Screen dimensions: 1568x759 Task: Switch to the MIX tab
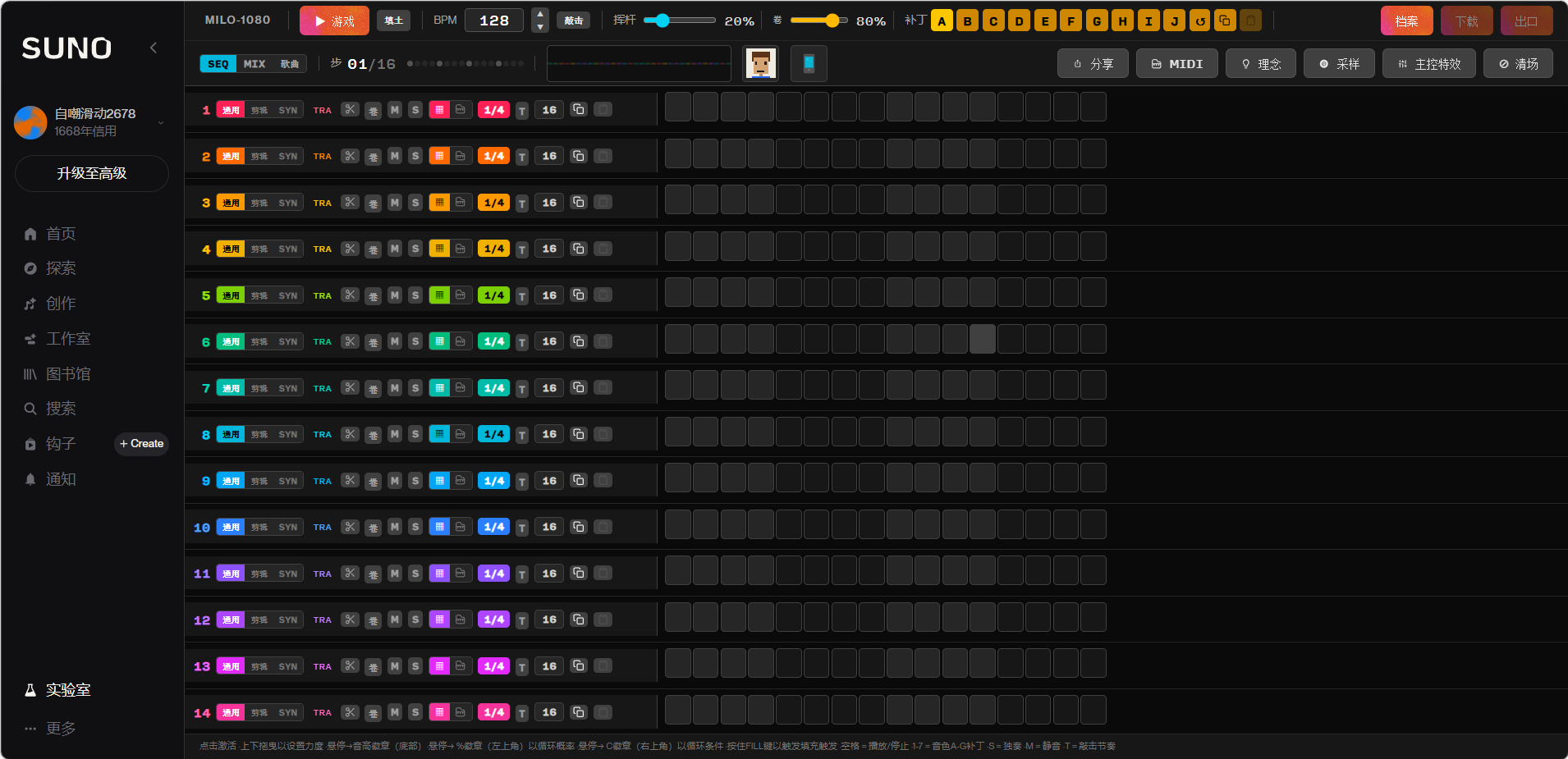coord(254,64)
